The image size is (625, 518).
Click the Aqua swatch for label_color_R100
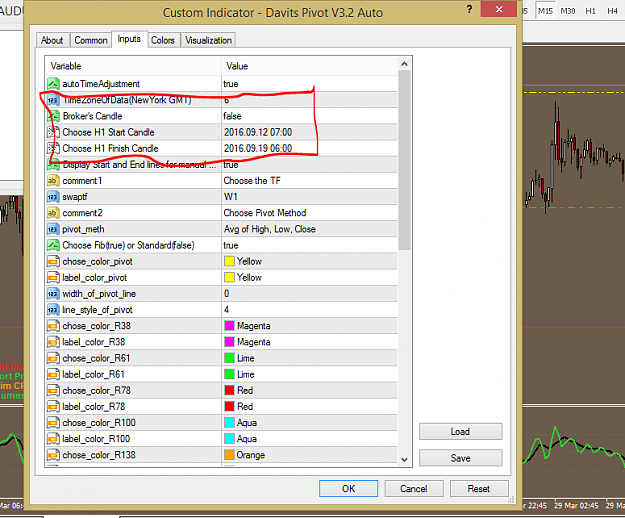[x=229, y=439]
